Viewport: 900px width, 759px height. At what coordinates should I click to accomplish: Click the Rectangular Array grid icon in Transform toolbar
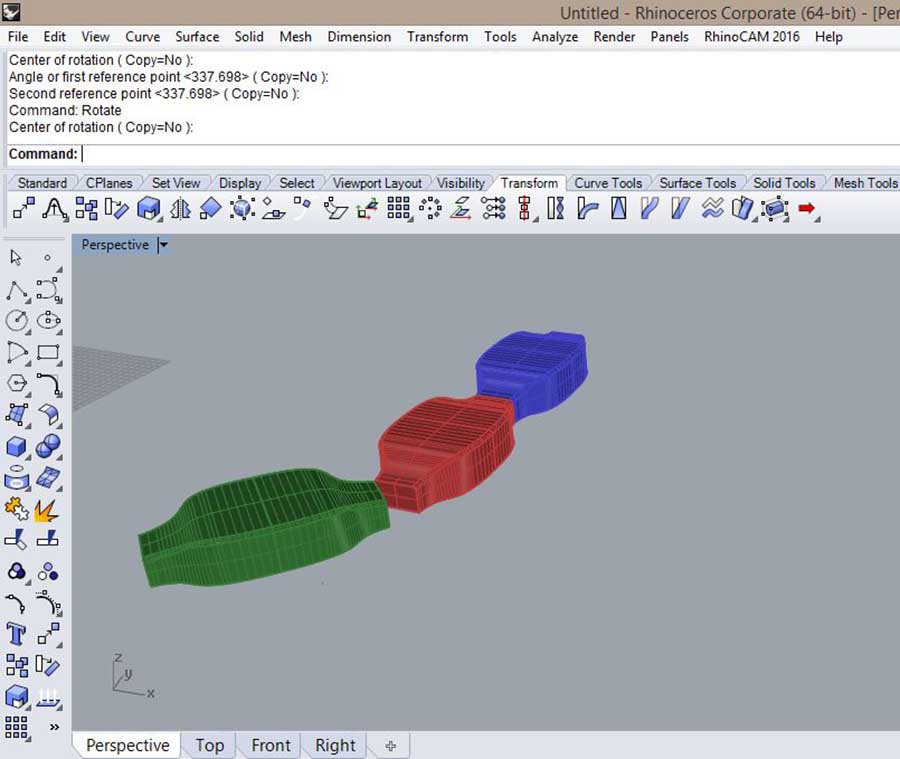click(399, 208)
